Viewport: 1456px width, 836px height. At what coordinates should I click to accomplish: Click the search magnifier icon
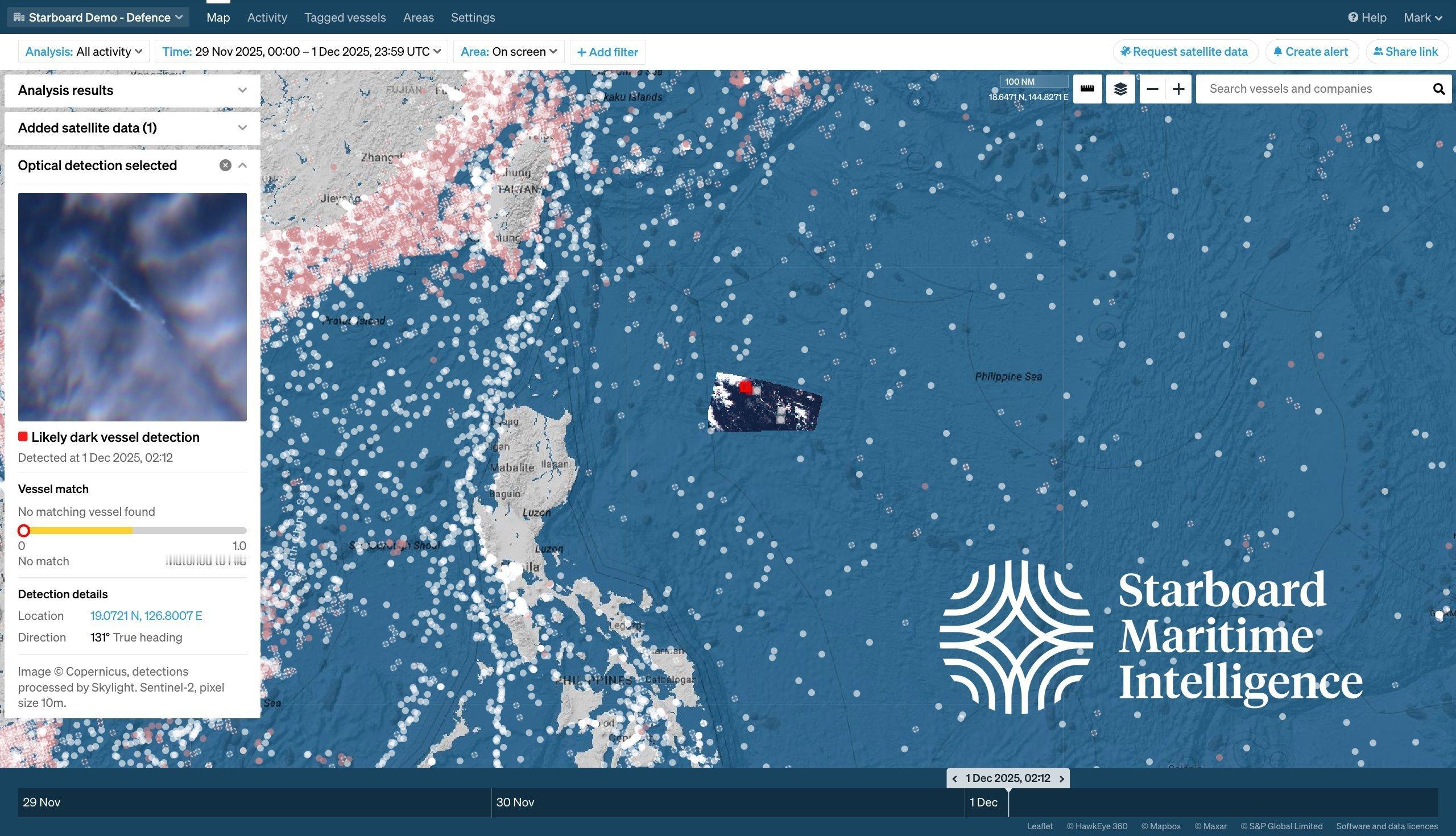[1439, 89]
